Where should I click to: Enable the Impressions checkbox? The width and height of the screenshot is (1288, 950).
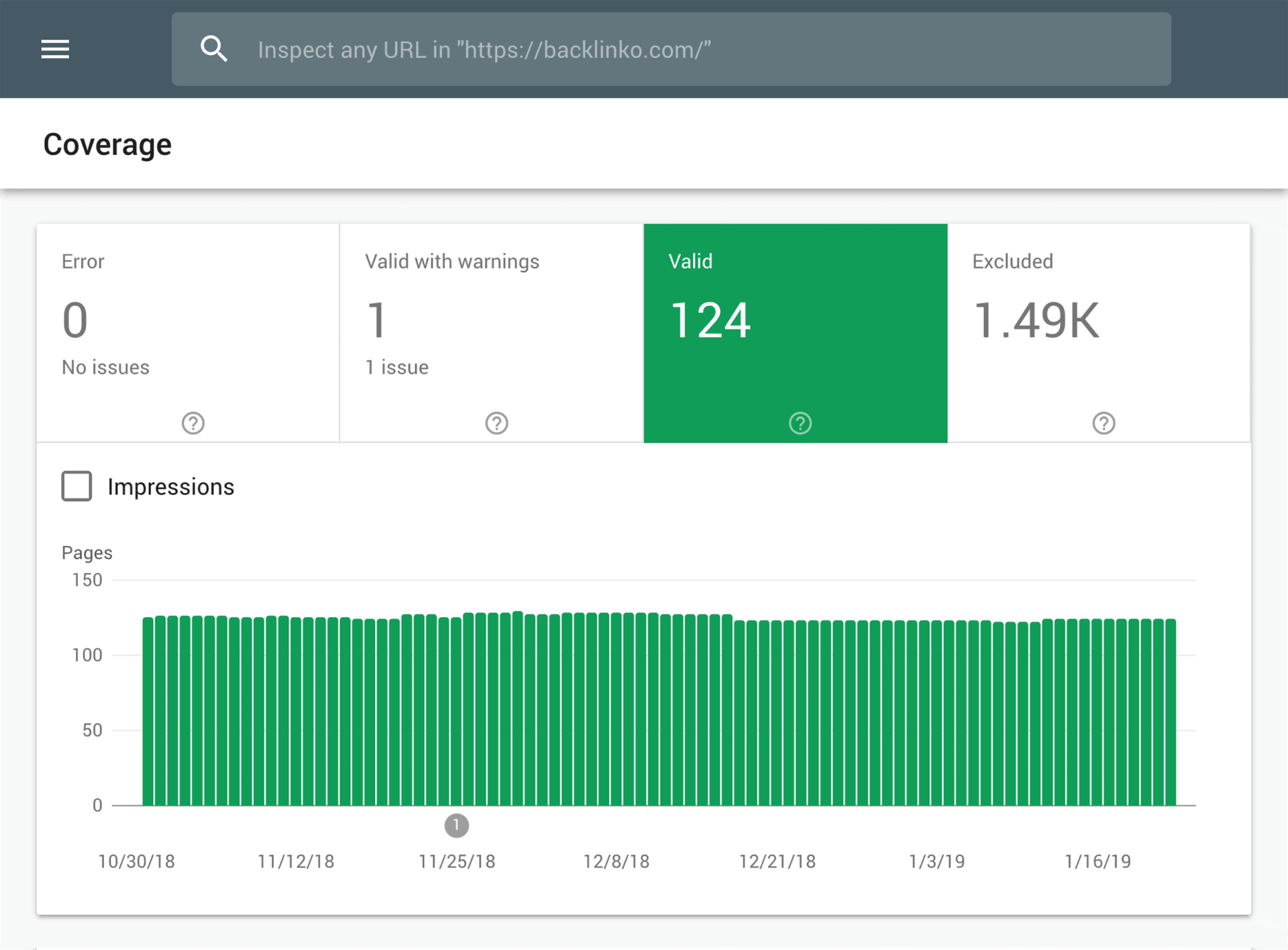click(x=77, y=486)
